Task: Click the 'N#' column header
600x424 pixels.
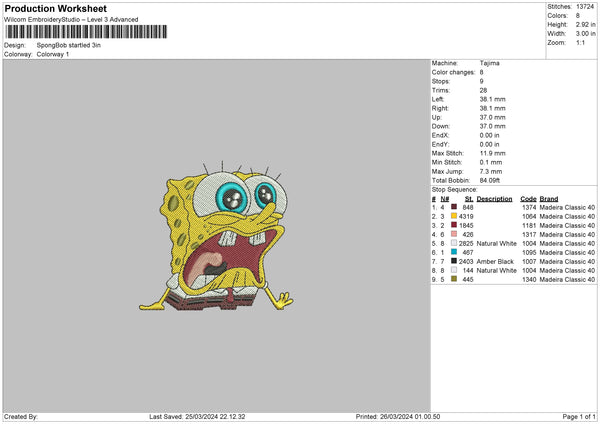Action: coord(445,199)
